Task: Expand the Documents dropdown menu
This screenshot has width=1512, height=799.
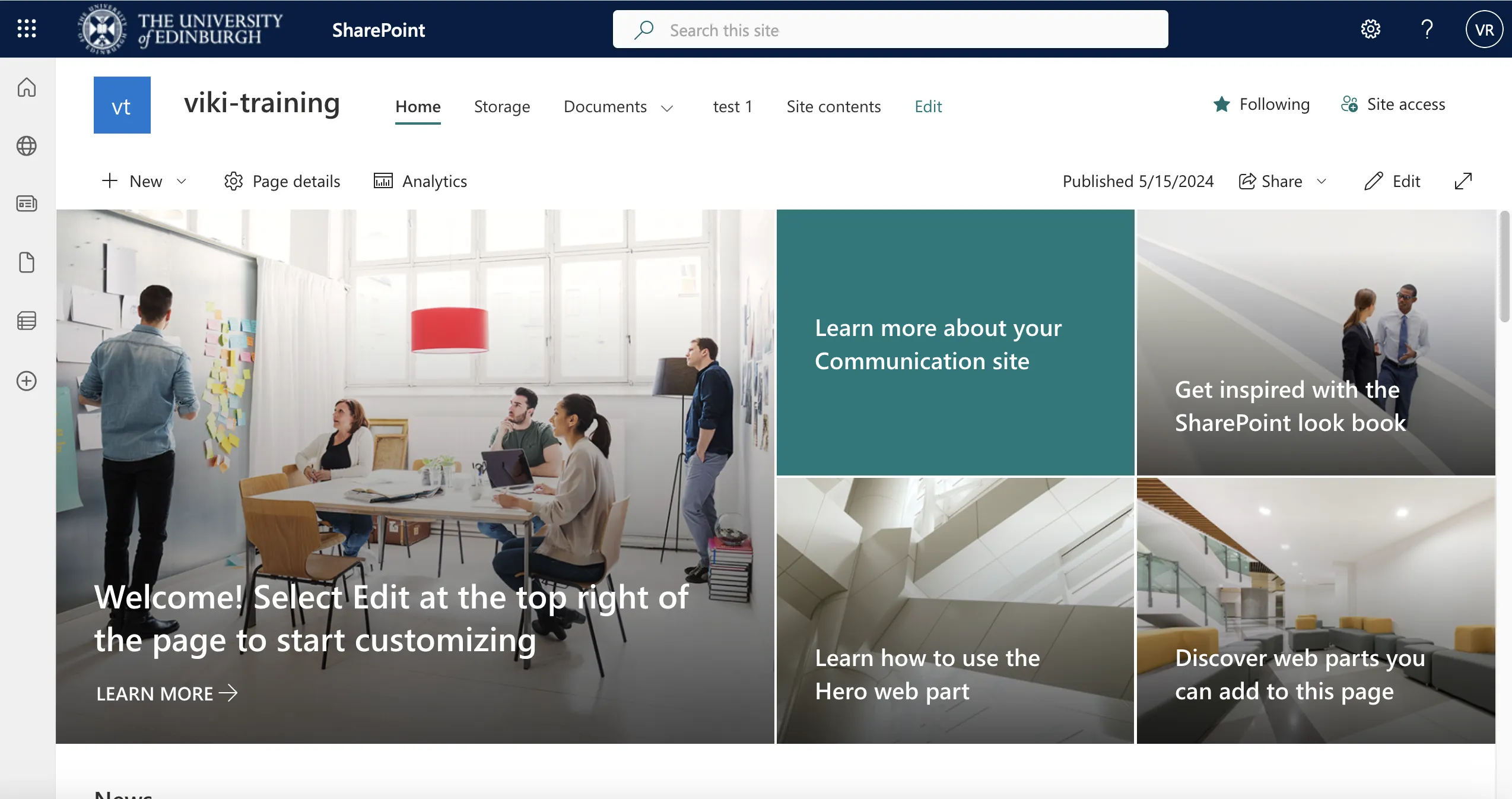Action: click(x=668, y=108)
